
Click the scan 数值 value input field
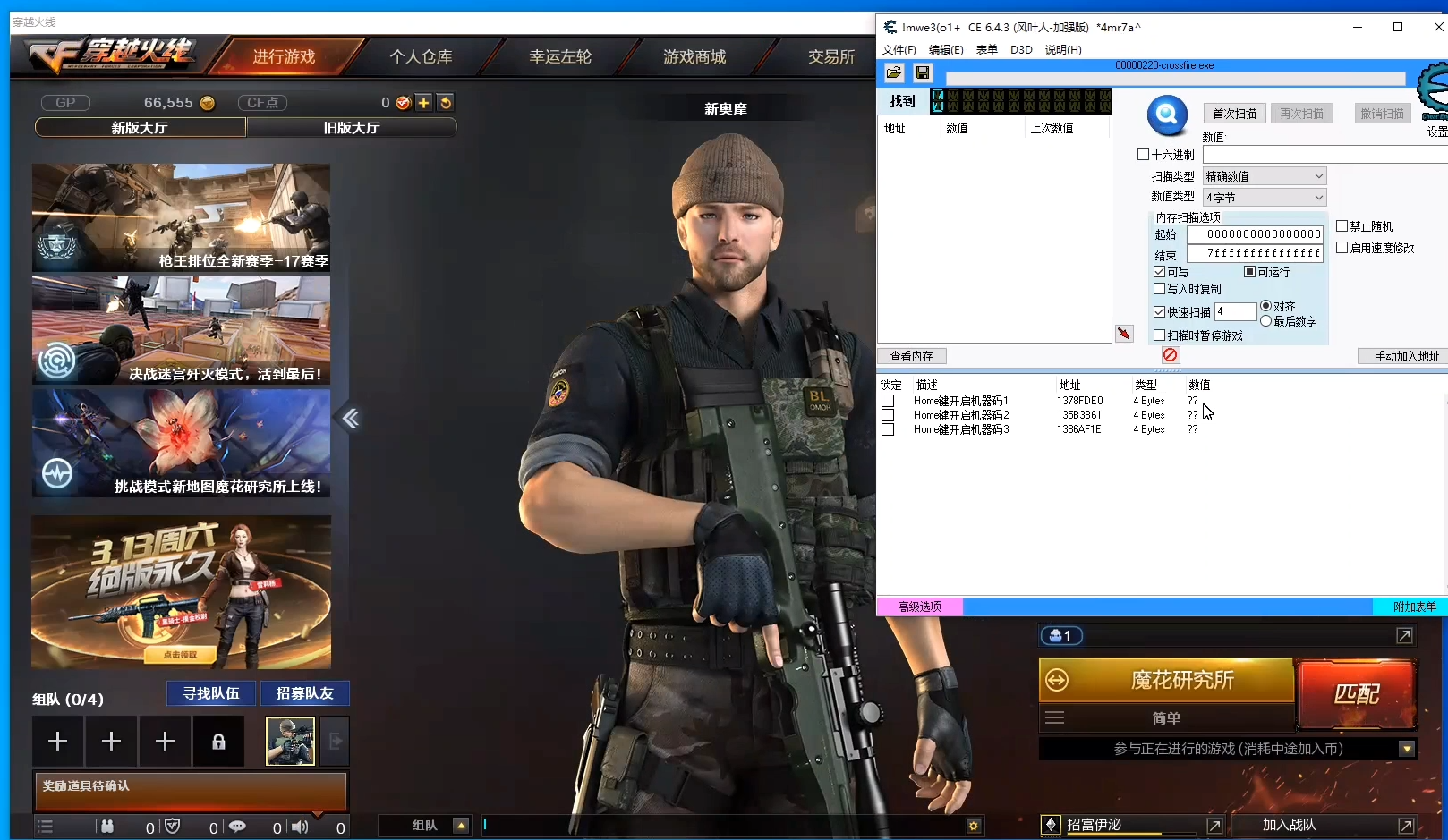tap(1325, 155)
